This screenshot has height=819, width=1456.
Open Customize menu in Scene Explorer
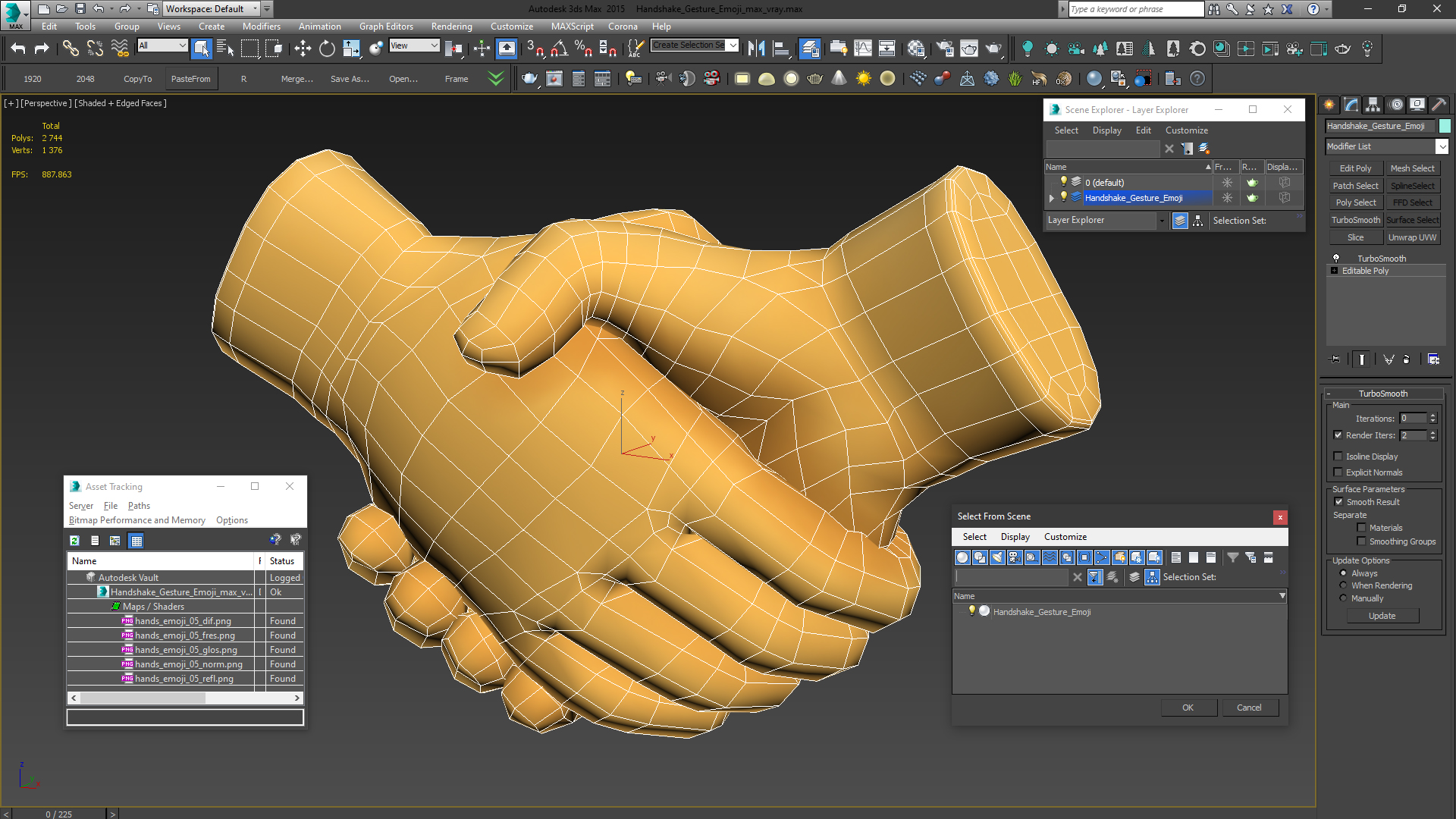1186,130
